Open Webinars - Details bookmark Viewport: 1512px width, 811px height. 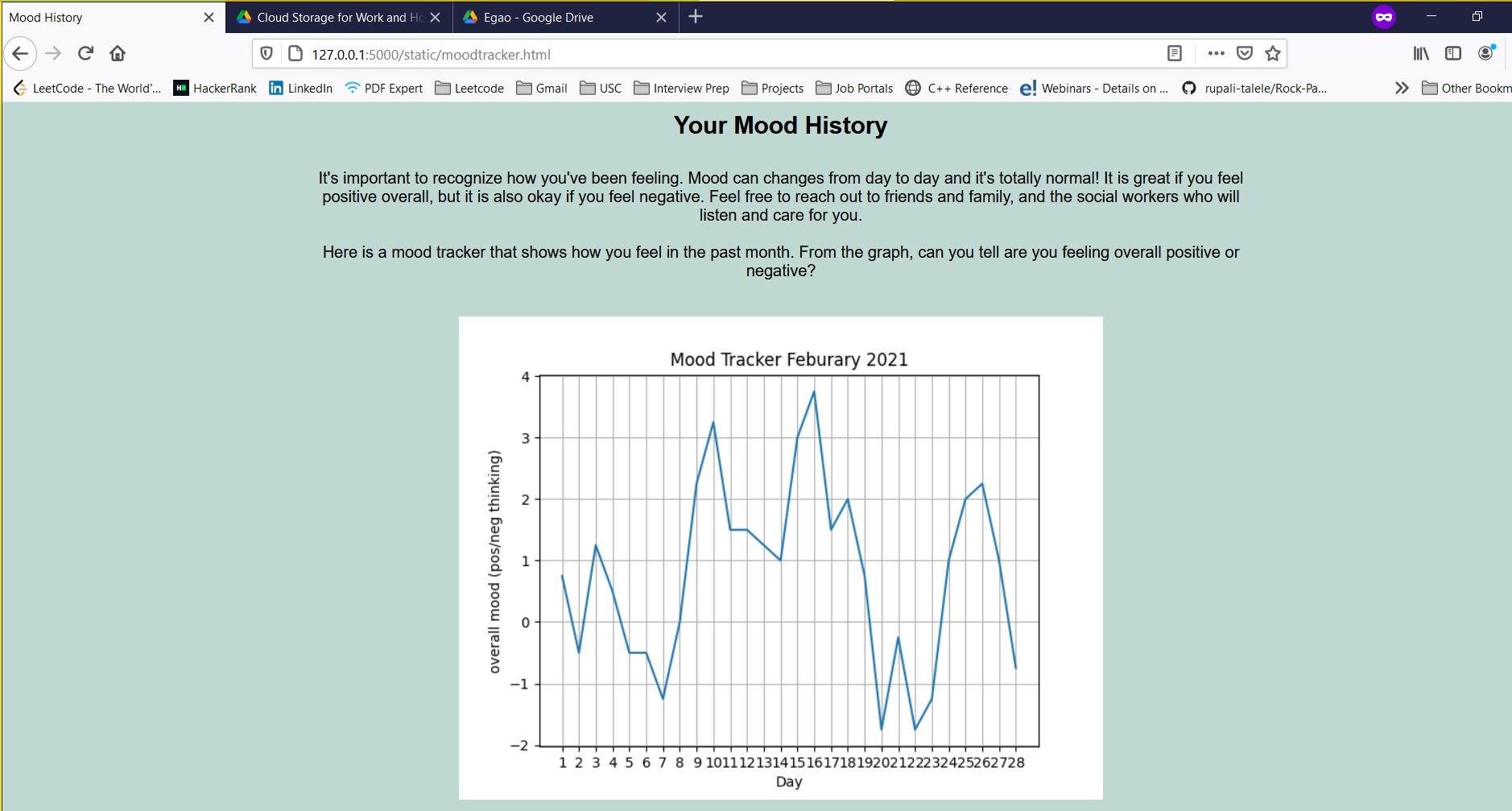pos(1094,89)
